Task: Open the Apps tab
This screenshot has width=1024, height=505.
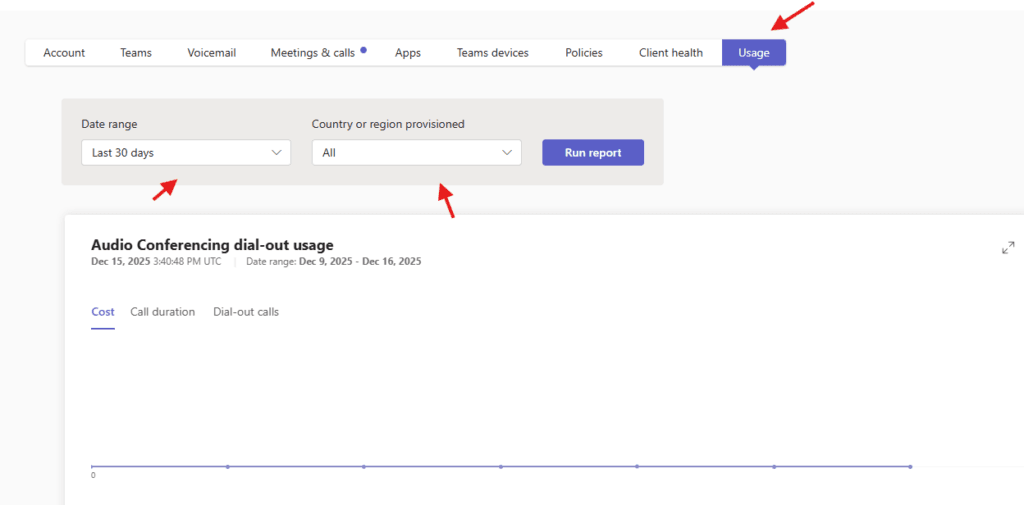Action: (408, 53)
